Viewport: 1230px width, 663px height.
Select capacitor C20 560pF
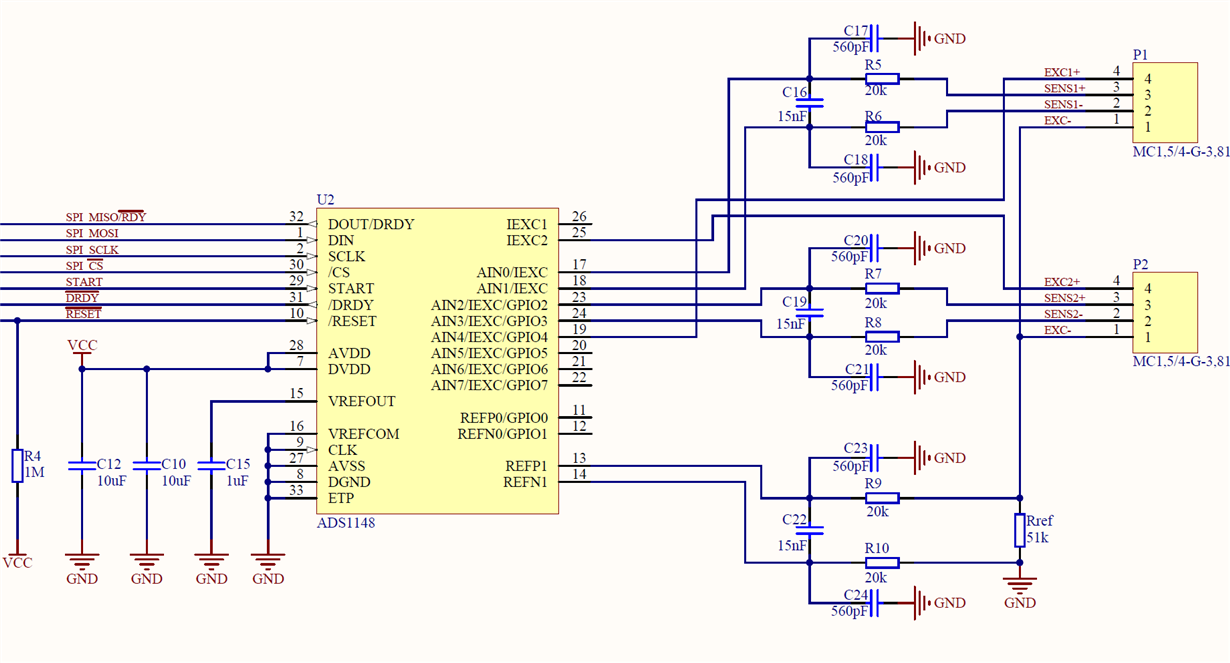[875, 248]
